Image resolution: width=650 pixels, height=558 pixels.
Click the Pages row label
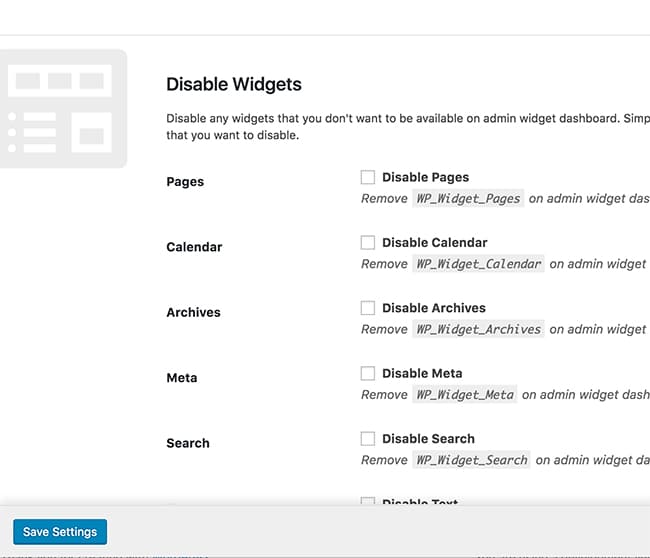(185, 182)
